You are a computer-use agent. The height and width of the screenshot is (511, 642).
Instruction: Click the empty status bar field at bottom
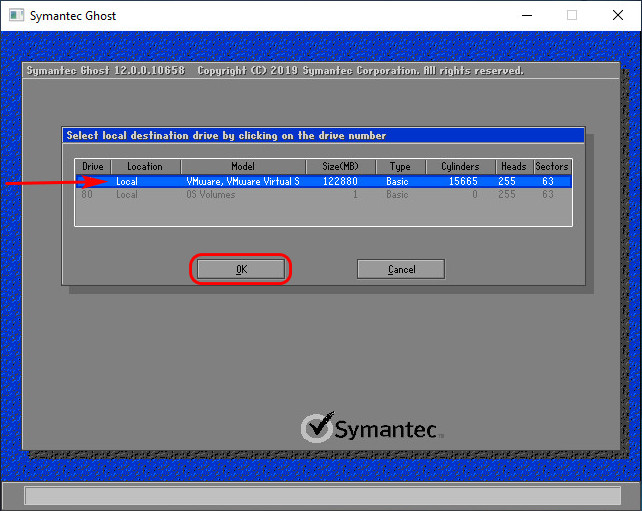[321, 496]
